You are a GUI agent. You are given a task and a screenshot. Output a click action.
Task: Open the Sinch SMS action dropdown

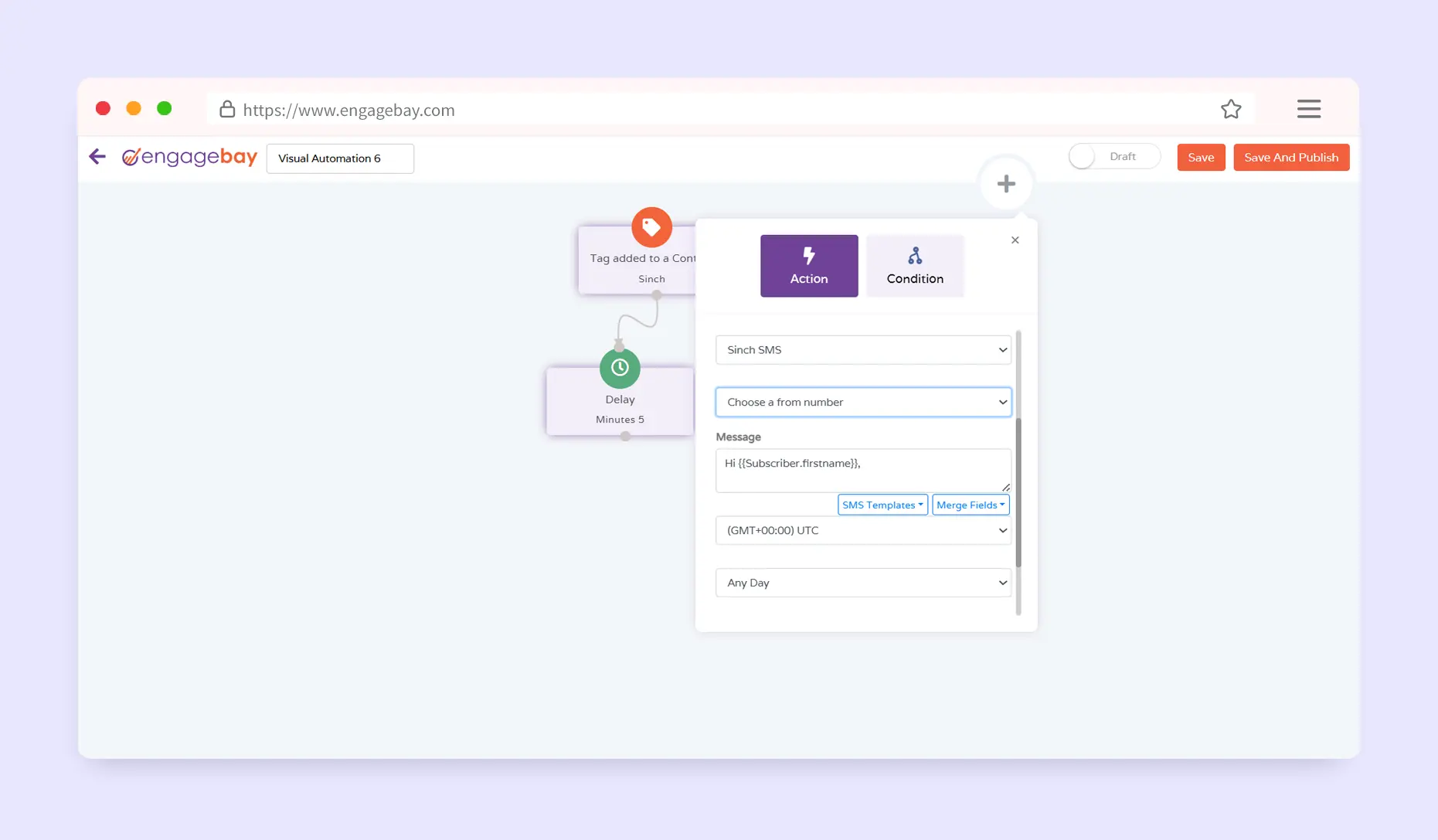point(862,350)
